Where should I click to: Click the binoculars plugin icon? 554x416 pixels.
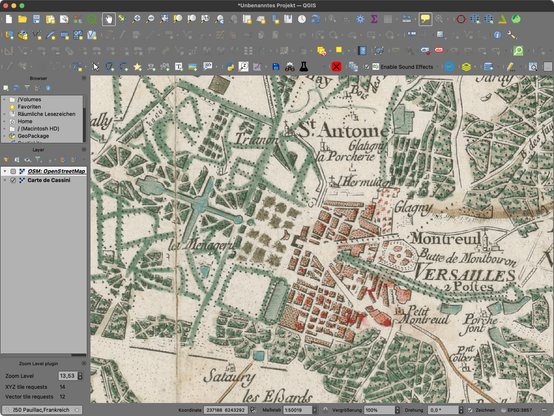(x=290, y=66)
